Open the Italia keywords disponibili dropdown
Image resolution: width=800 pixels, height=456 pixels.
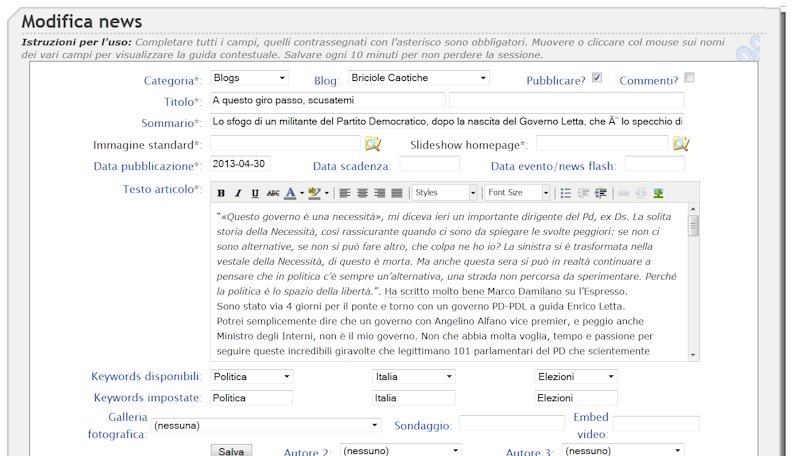[x=414, y=376]
